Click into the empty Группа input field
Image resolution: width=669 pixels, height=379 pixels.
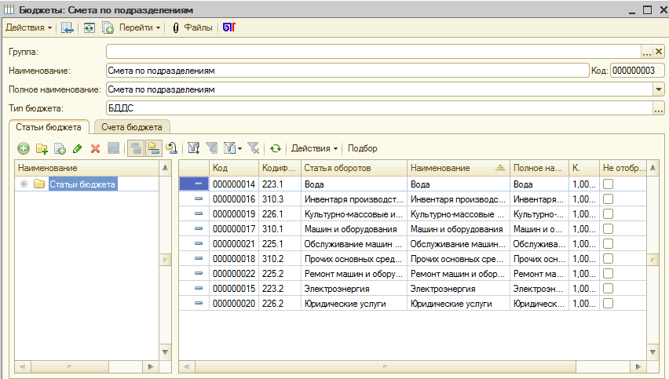374,52
